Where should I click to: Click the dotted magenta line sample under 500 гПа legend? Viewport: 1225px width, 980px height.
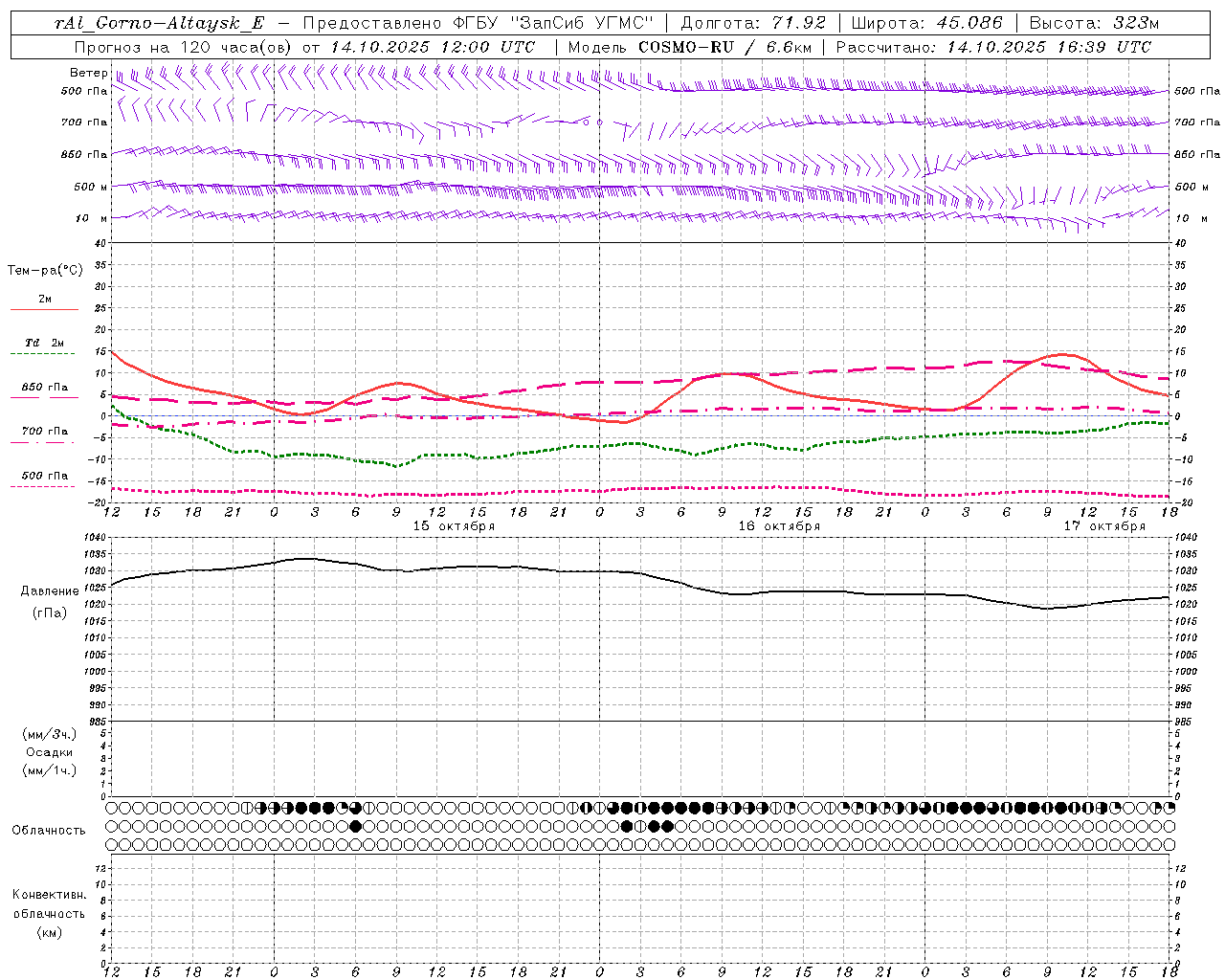[x=42, y=486]
